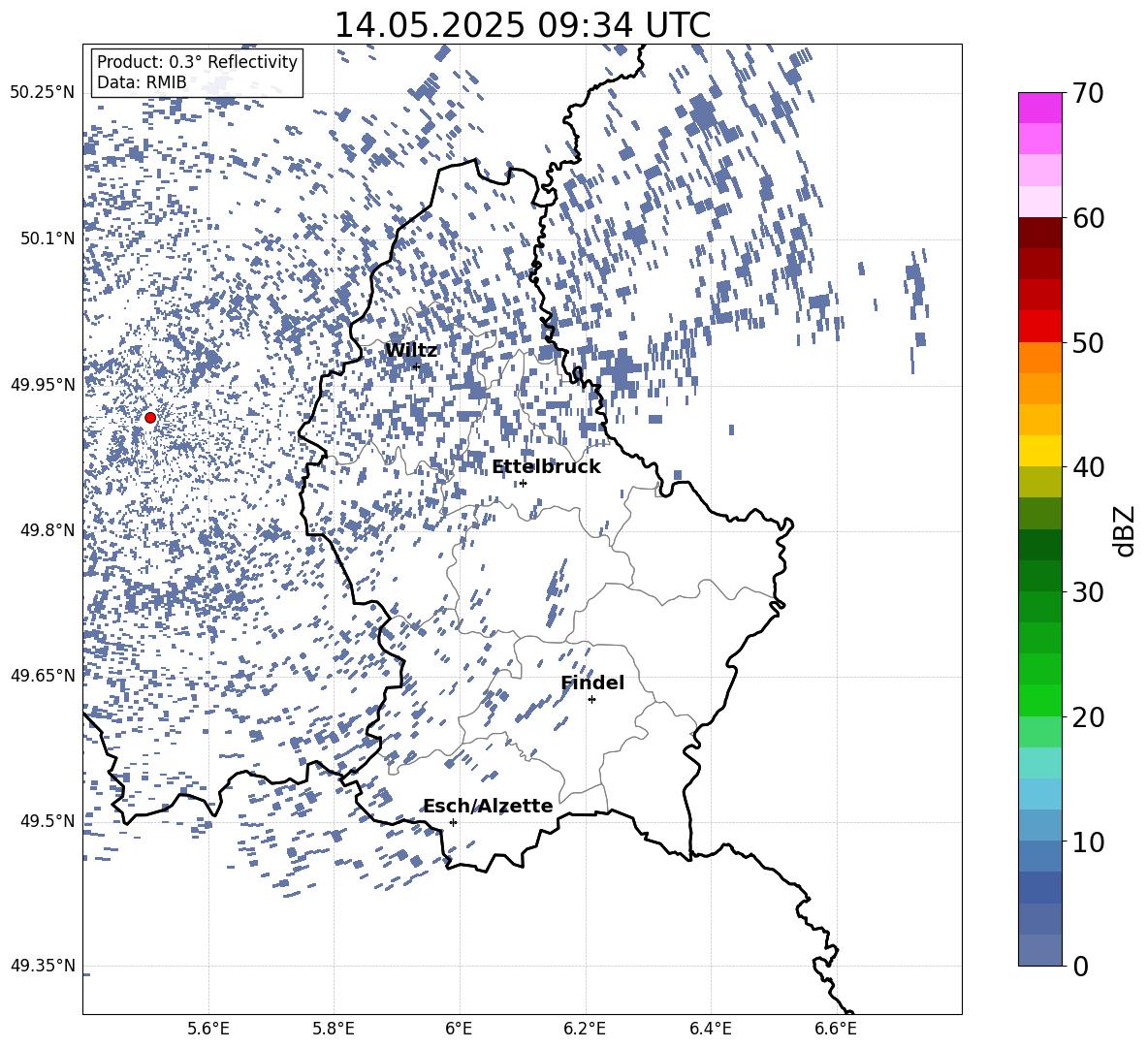Click 'Data: RMIB' text

coord(142,82)
